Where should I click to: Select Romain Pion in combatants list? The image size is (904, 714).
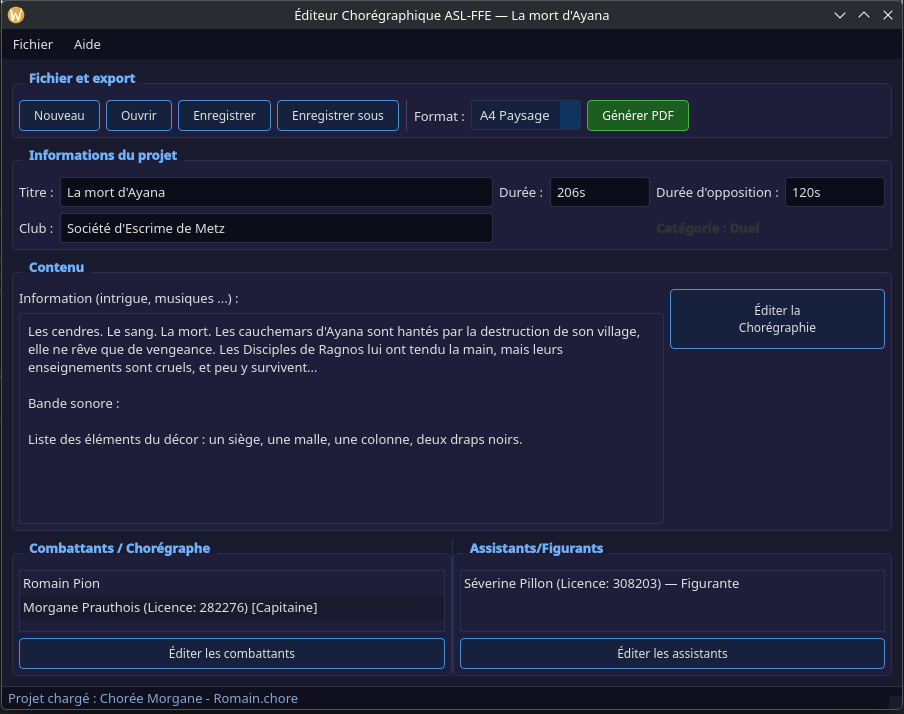[232, 583]
